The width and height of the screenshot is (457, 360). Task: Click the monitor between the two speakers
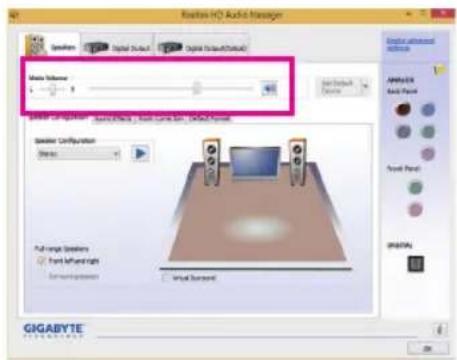point(255,163)
